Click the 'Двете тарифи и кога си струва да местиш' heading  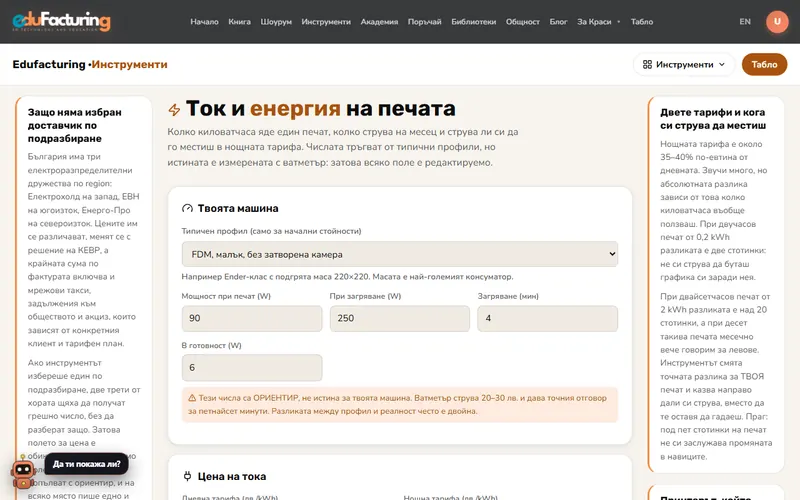[x=713, y=118]
